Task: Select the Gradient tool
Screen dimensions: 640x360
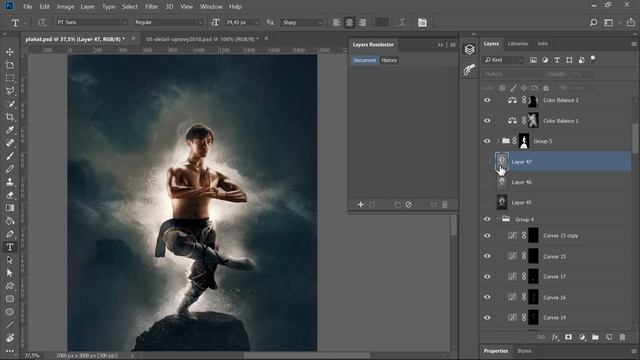Action: pyautogui.click(x=10, y=208)
